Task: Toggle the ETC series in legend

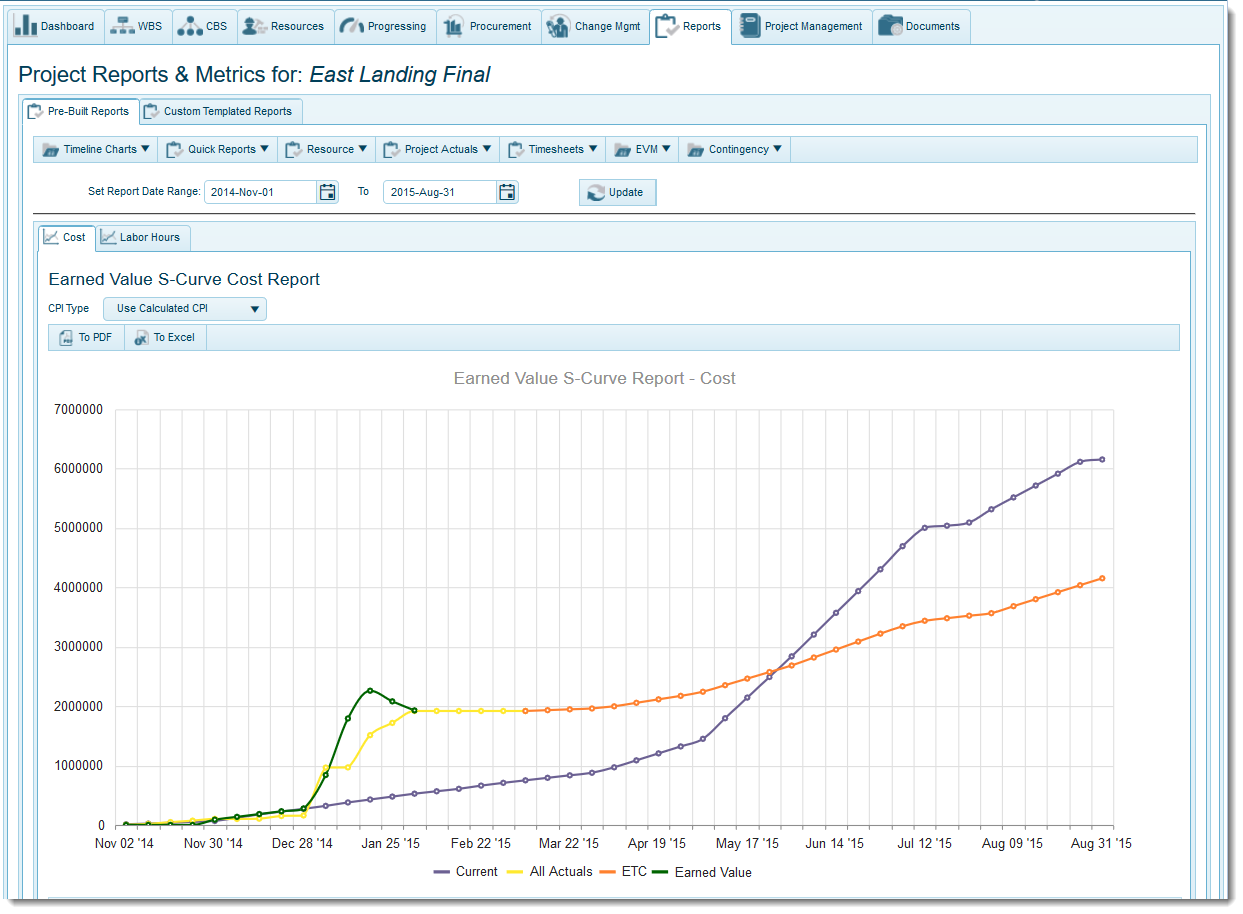Action: tap(624, 872)
